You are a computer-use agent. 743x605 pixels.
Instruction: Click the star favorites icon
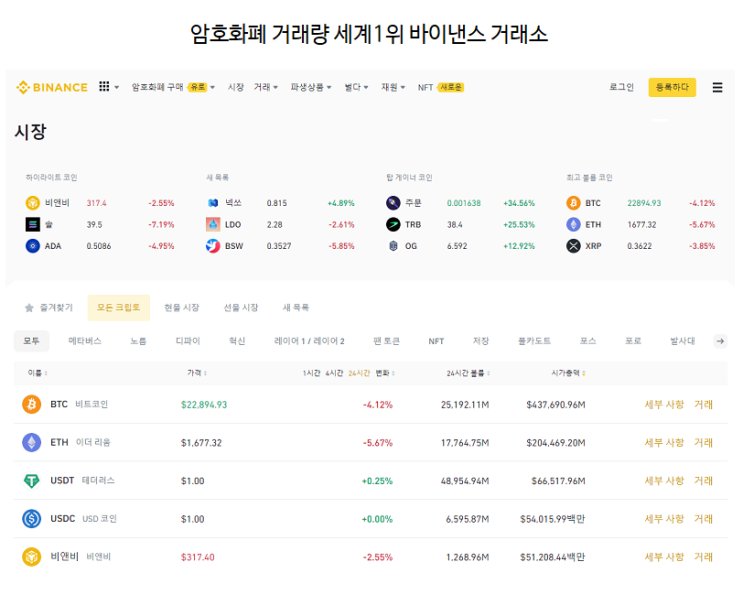point(29,308)
